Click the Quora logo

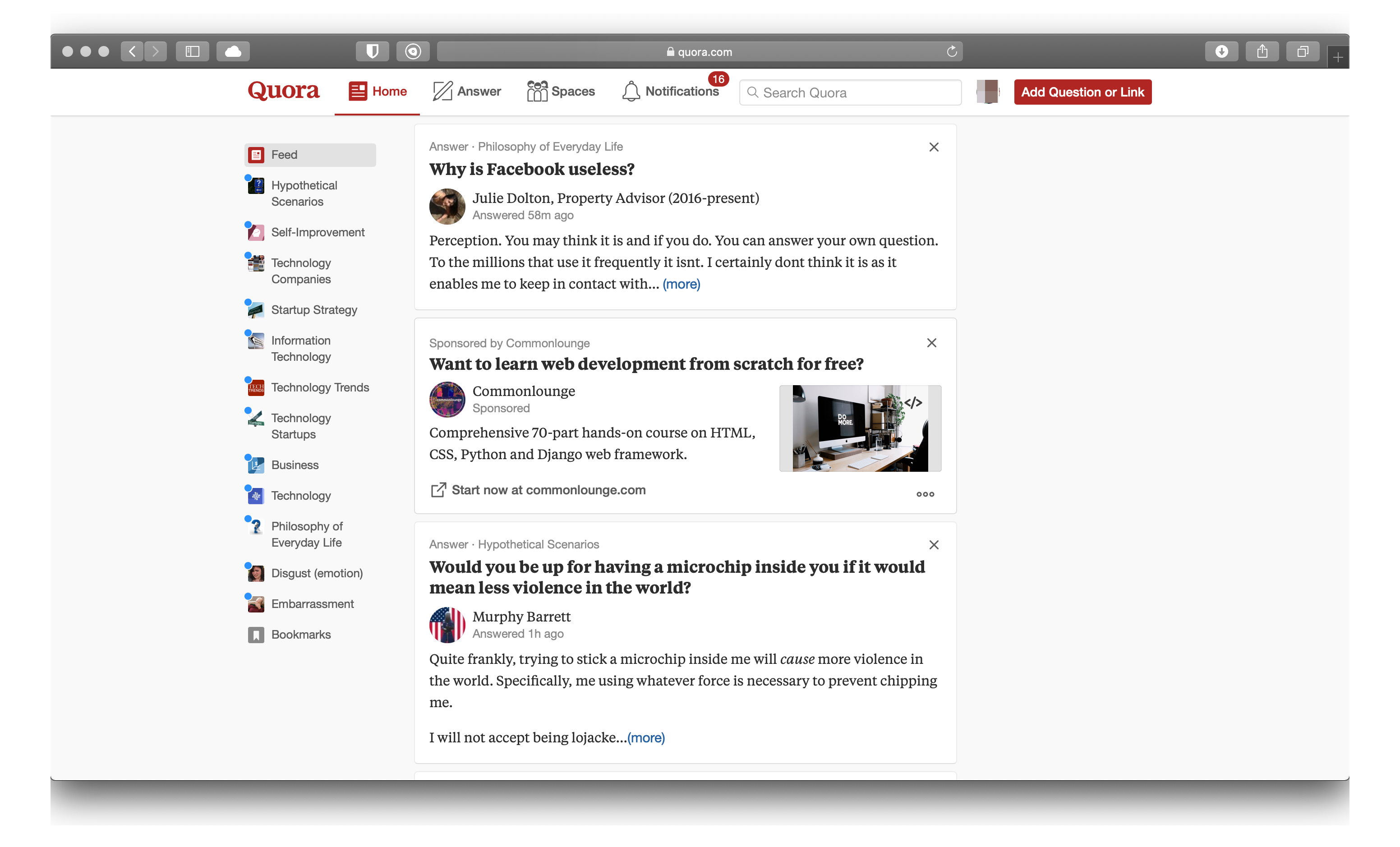coord(284,91)
